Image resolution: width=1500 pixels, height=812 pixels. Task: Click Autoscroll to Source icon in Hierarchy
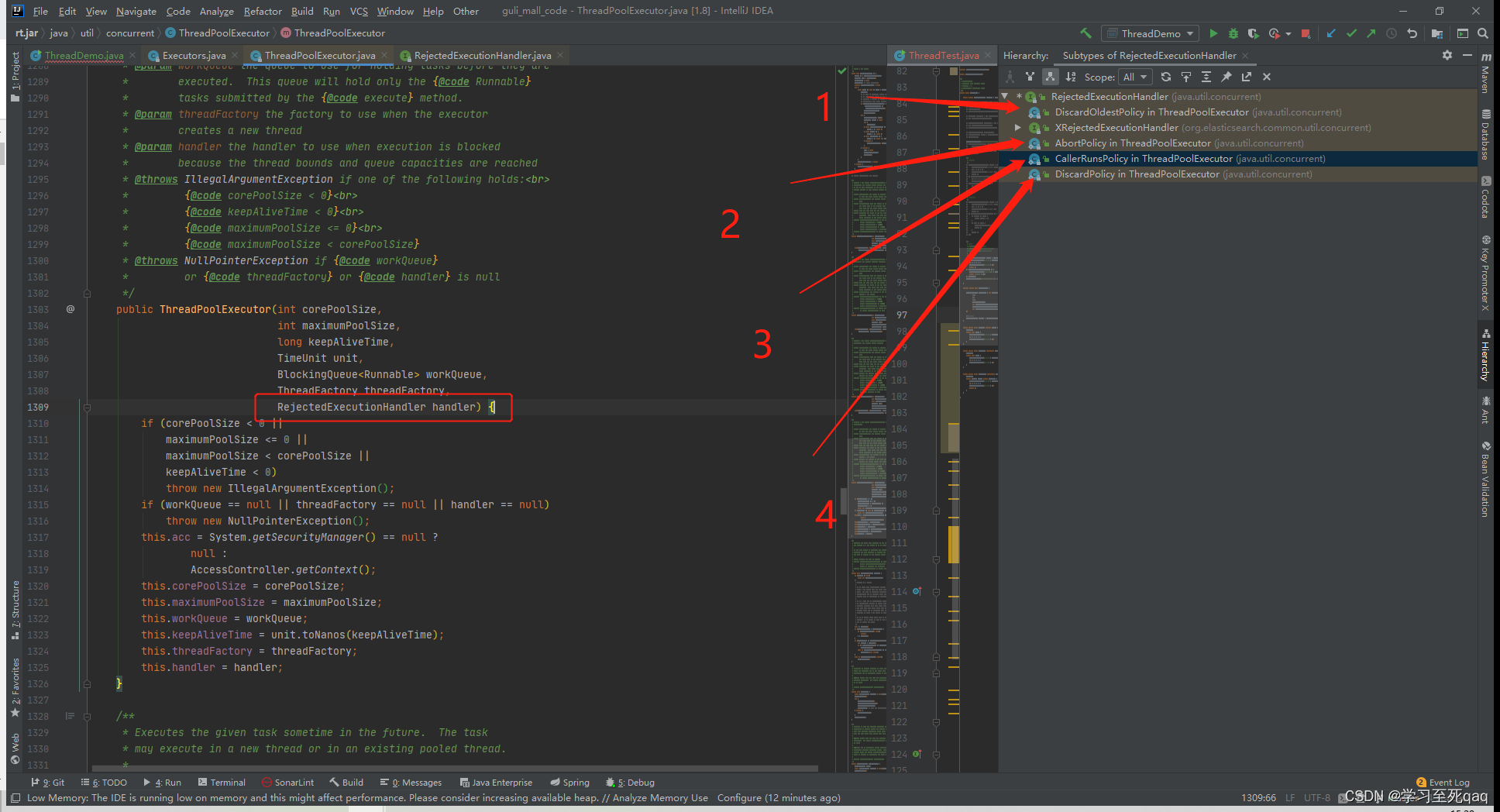coord(1186,77)
